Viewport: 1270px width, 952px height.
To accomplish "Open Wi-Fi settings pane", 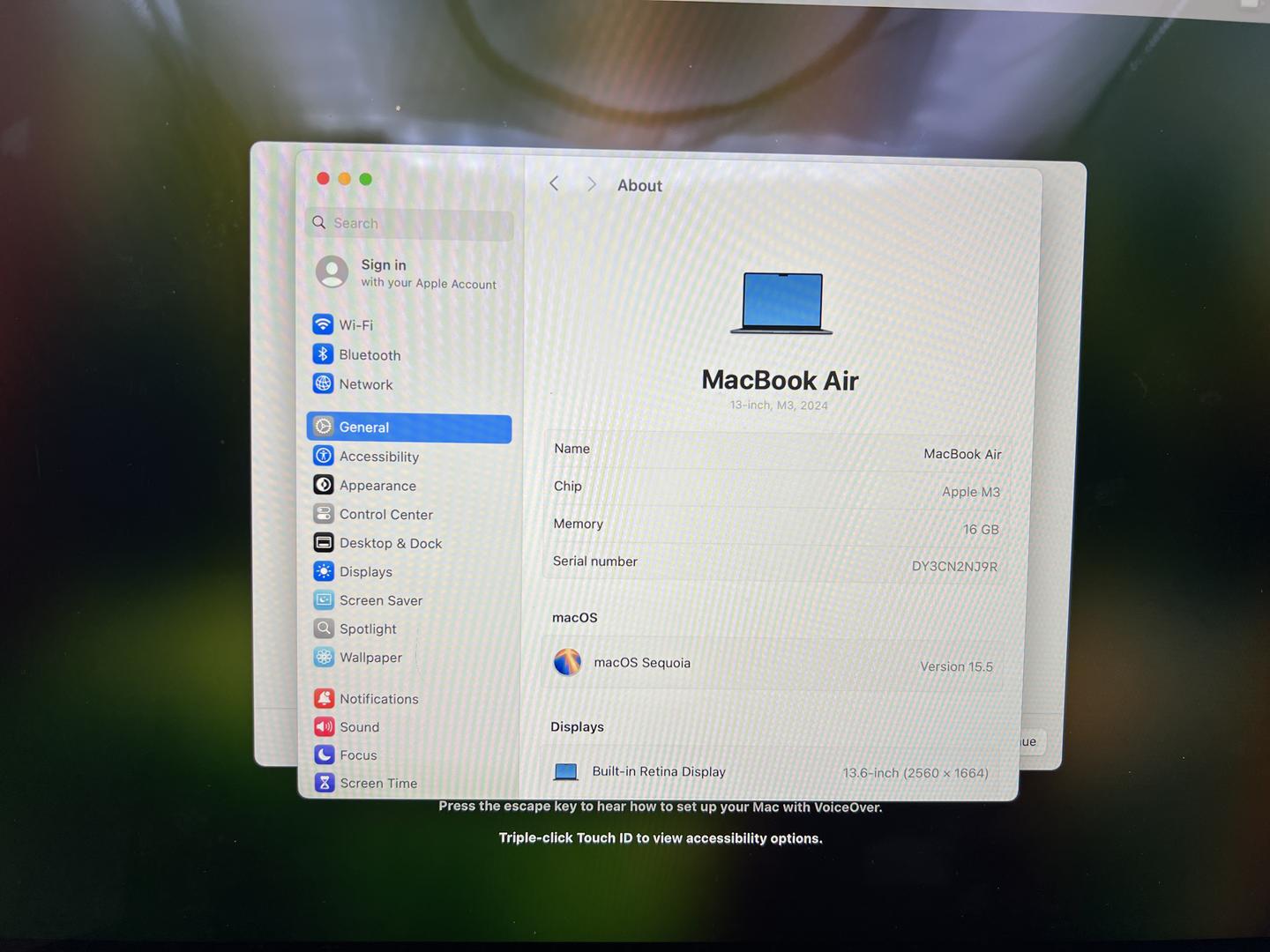I will (x=410, y=324).
